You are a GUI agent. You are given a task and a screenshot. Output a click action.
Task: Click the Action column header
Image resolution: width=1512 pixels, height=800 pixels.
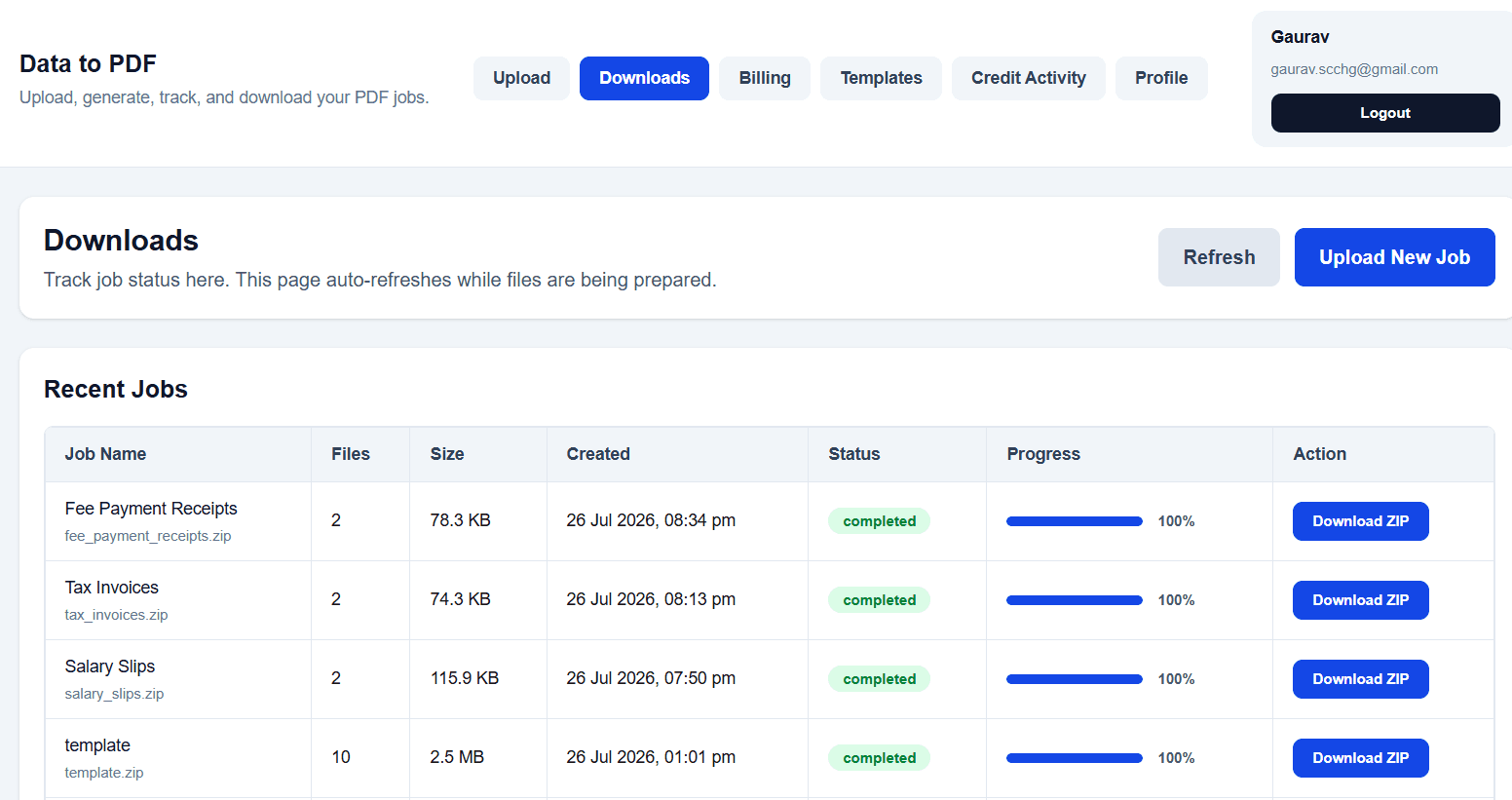(x=1319, y=454)
